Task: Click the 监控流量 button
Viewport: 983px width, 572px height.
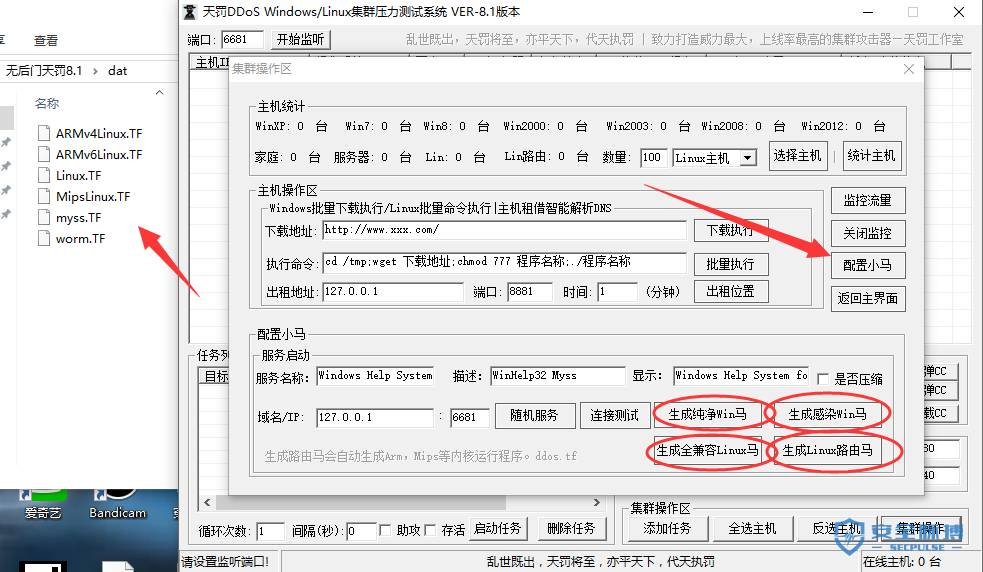Action: pyautogui.click(x=868, y=200)
